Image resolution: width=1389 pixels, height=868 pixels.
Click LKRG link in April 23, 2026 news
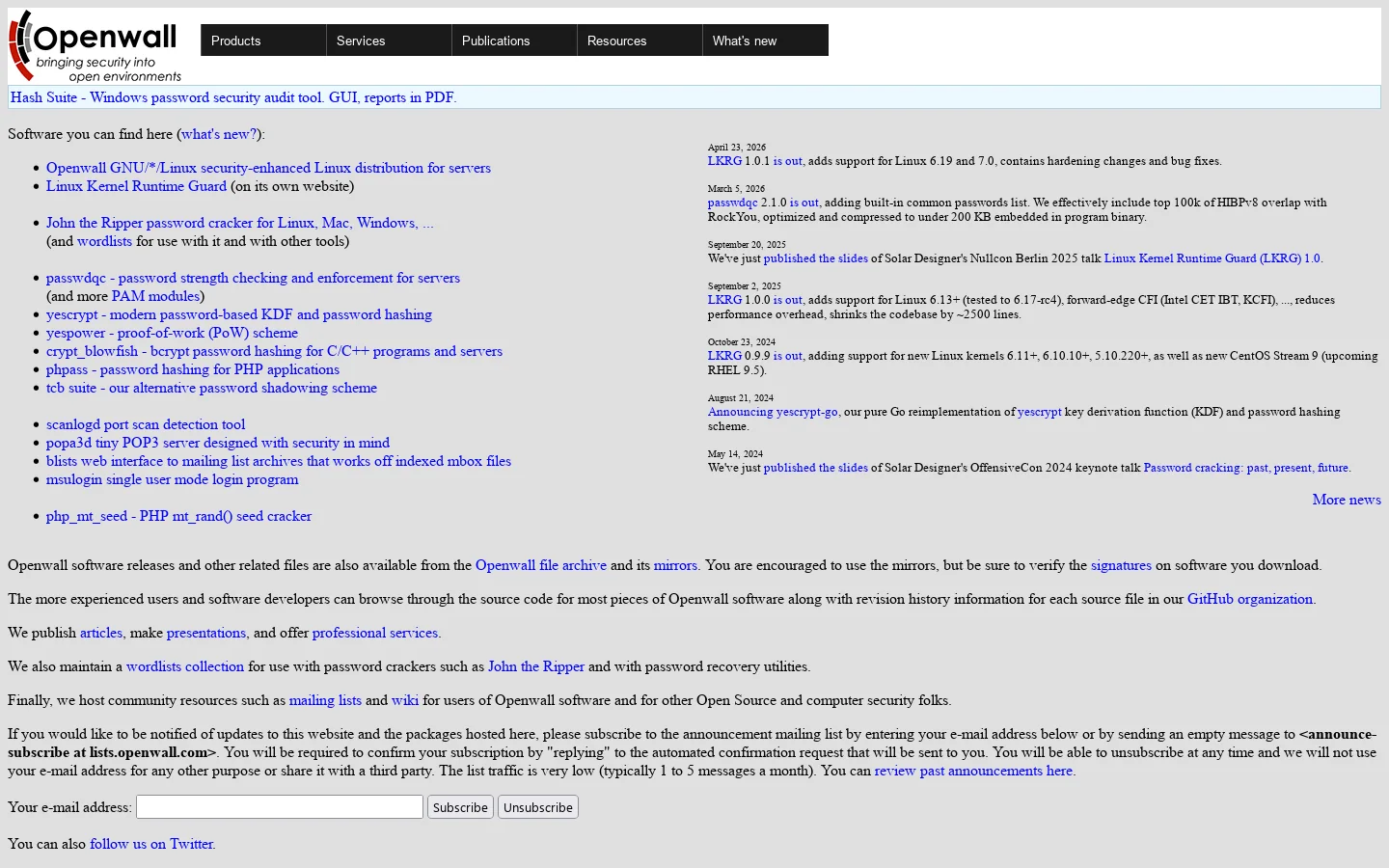click(724, 161)
